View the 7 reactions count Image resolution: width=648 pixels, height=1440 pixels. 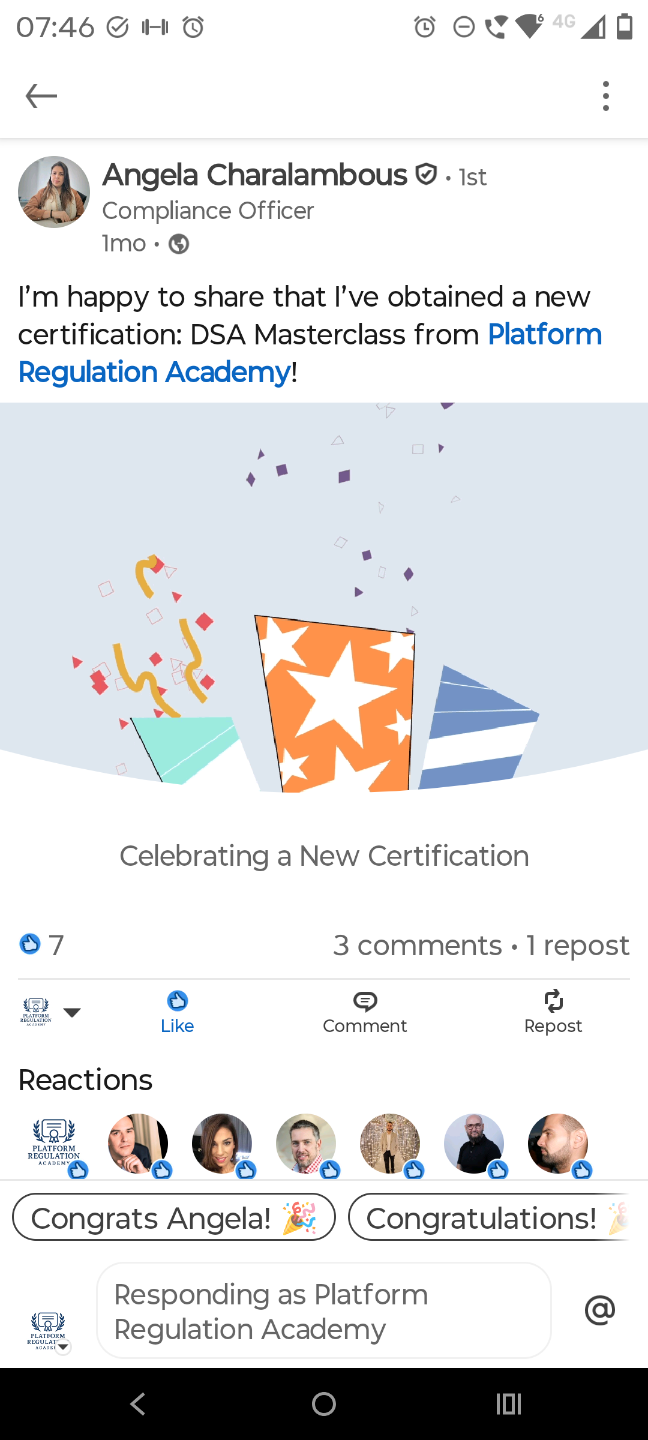pos(42,944)
